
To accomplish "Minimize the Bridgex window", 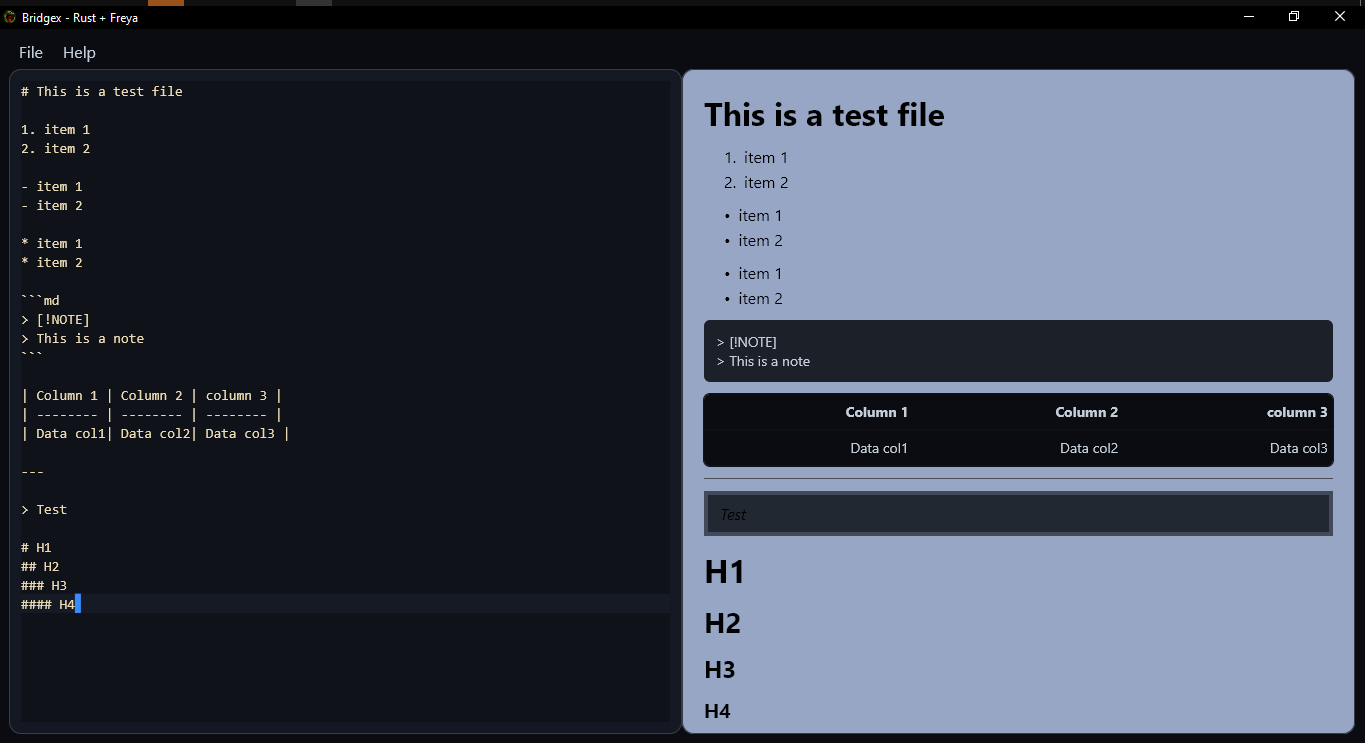I will 1249,17.
